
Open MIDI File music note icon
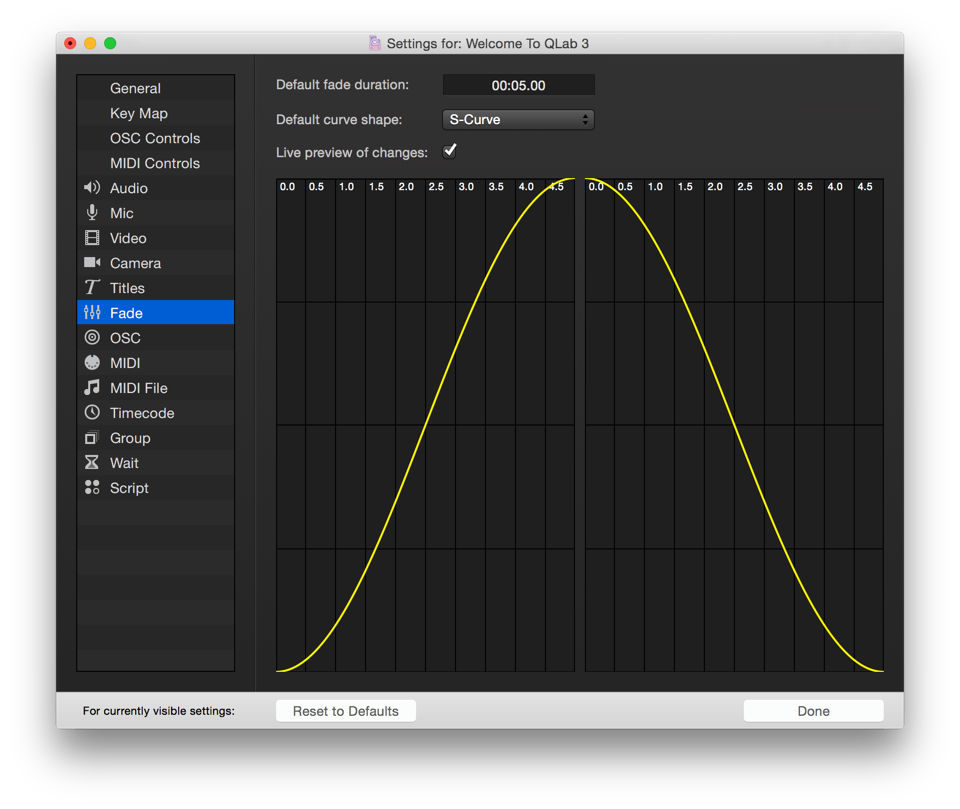point(92,388)
